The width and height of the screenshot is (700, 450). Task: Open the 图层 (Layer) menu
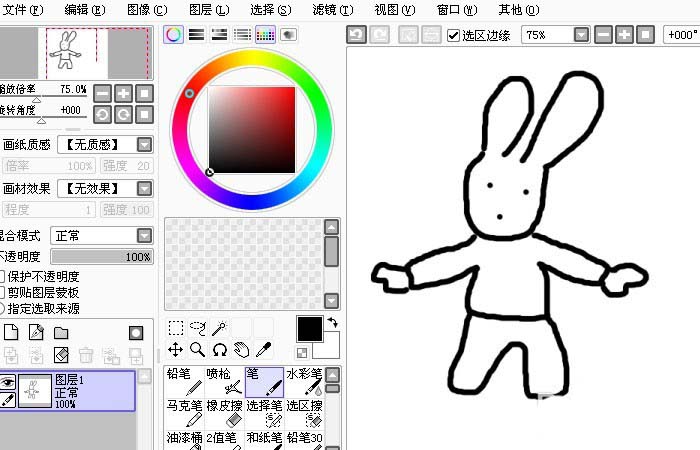(208, 10)
